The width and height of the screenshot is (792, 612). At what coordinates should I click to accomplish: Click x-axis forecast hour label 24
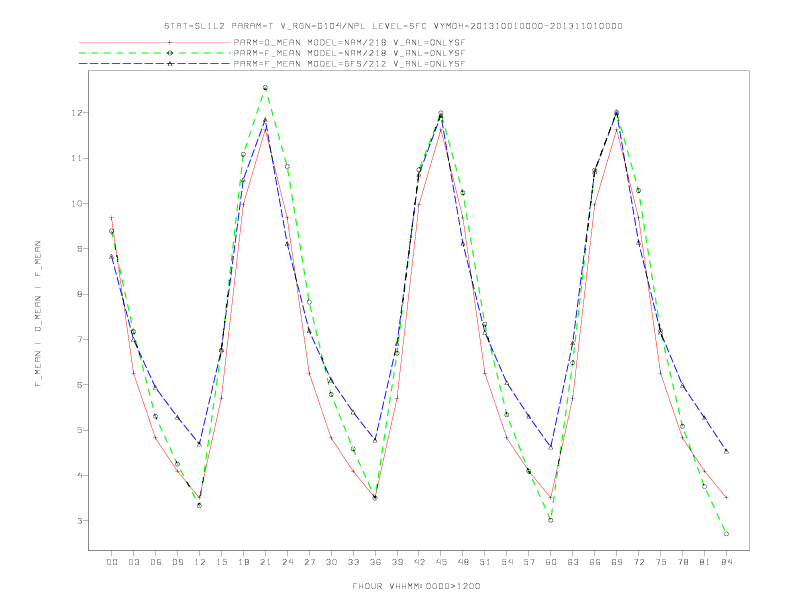click(x=287, y=562)
